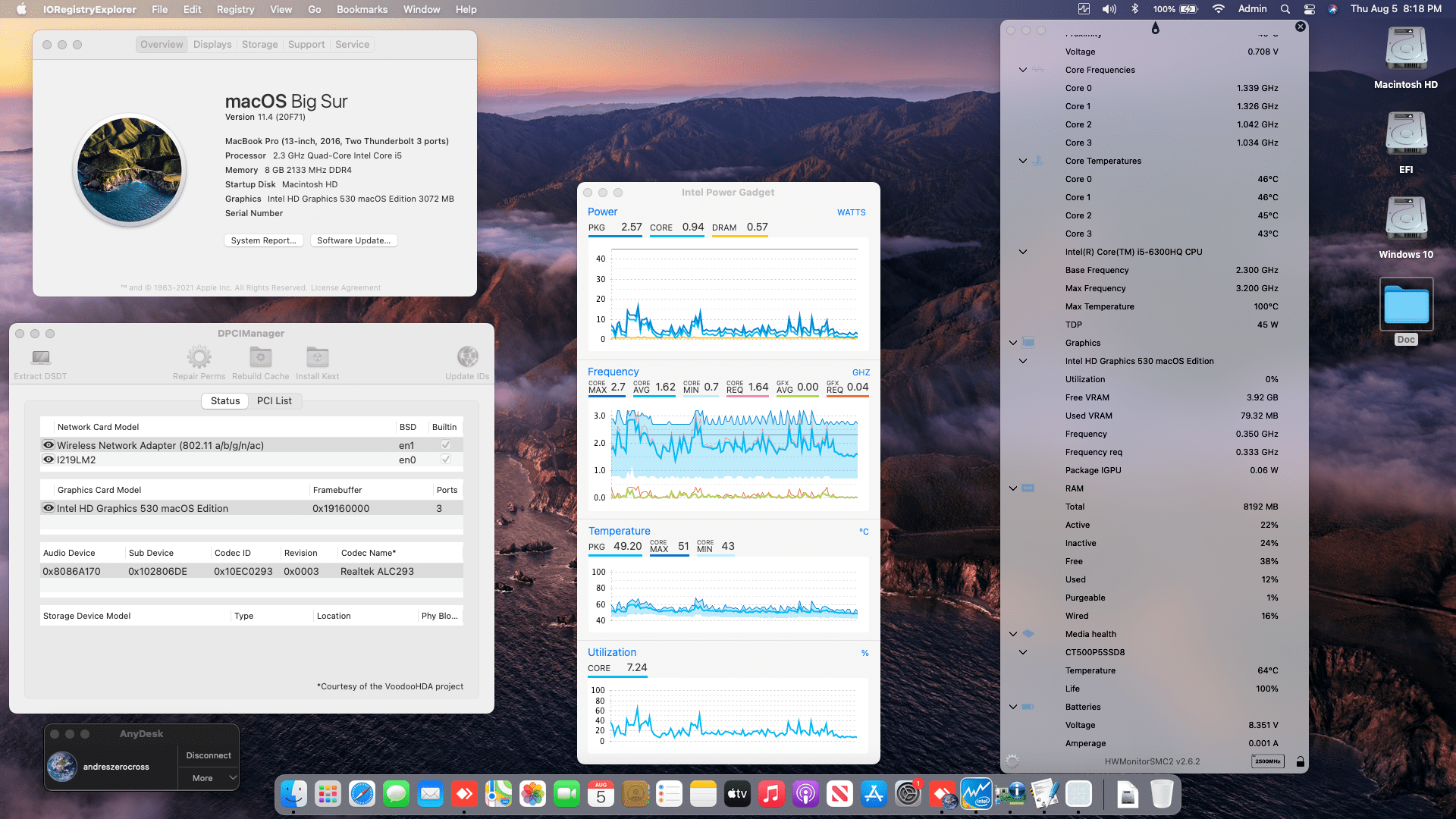Screen dimensions: 1456x819
Task: Click eye icon beside Intel HD Graphics 530
Action: click(49, 508)
